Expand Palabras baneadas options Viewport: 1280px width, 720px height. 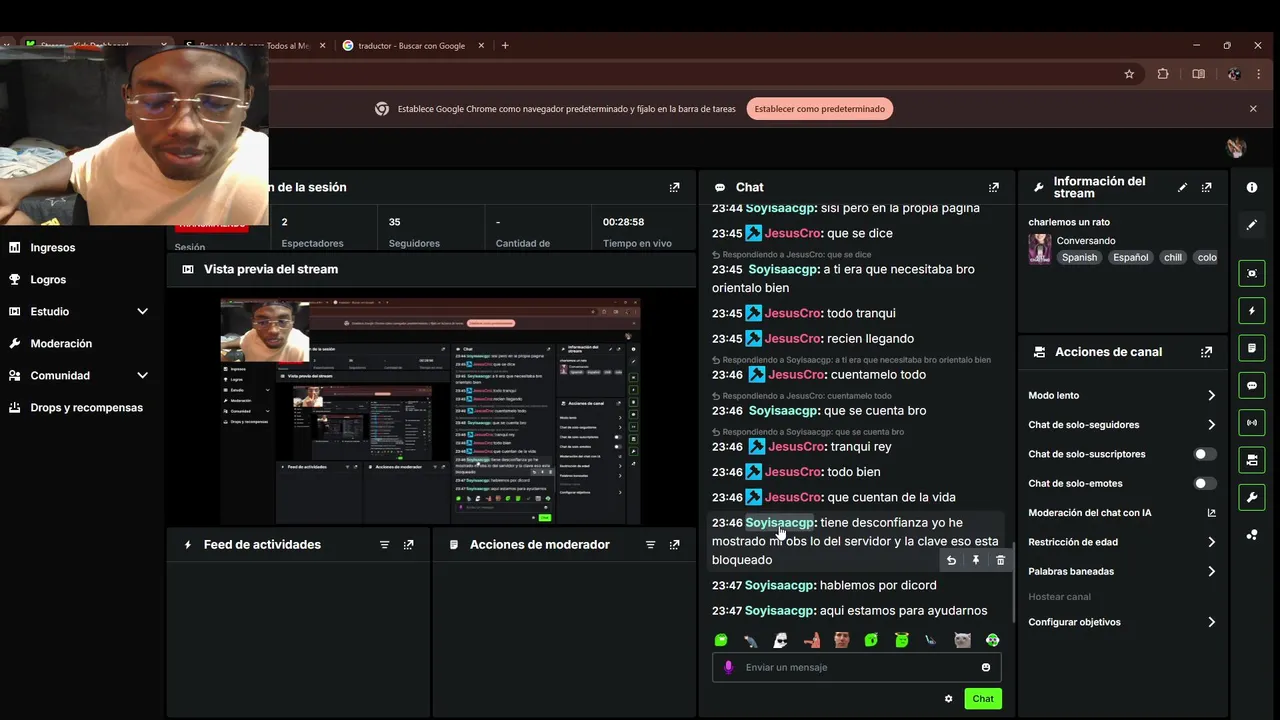(1211, 571)
